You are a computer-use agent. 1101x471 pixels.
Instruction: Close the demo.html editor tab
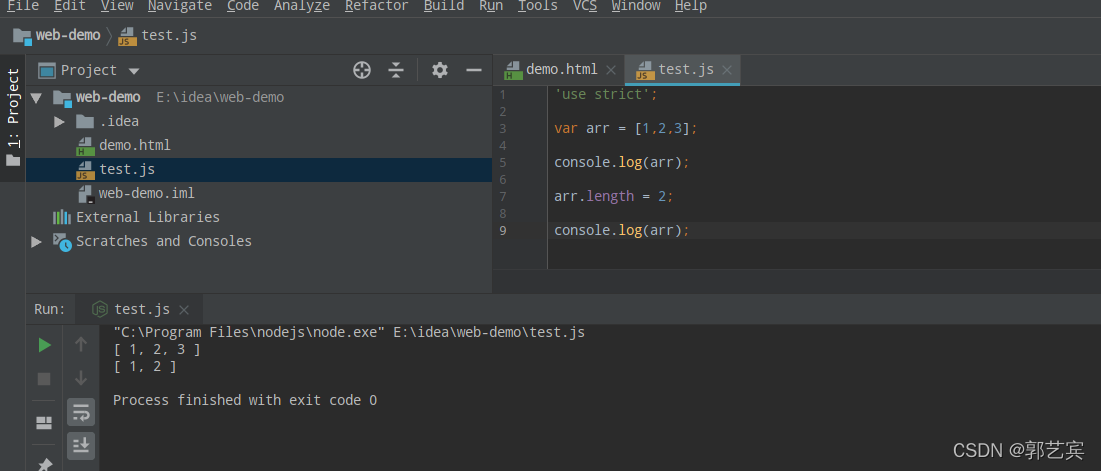611,70
